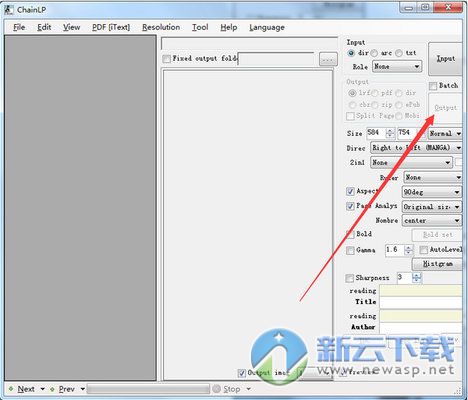Image resolution: width=468 pixels, height=400 pixels.
Task: Click the Size width field 584
Action: click(x=377, y=133)
